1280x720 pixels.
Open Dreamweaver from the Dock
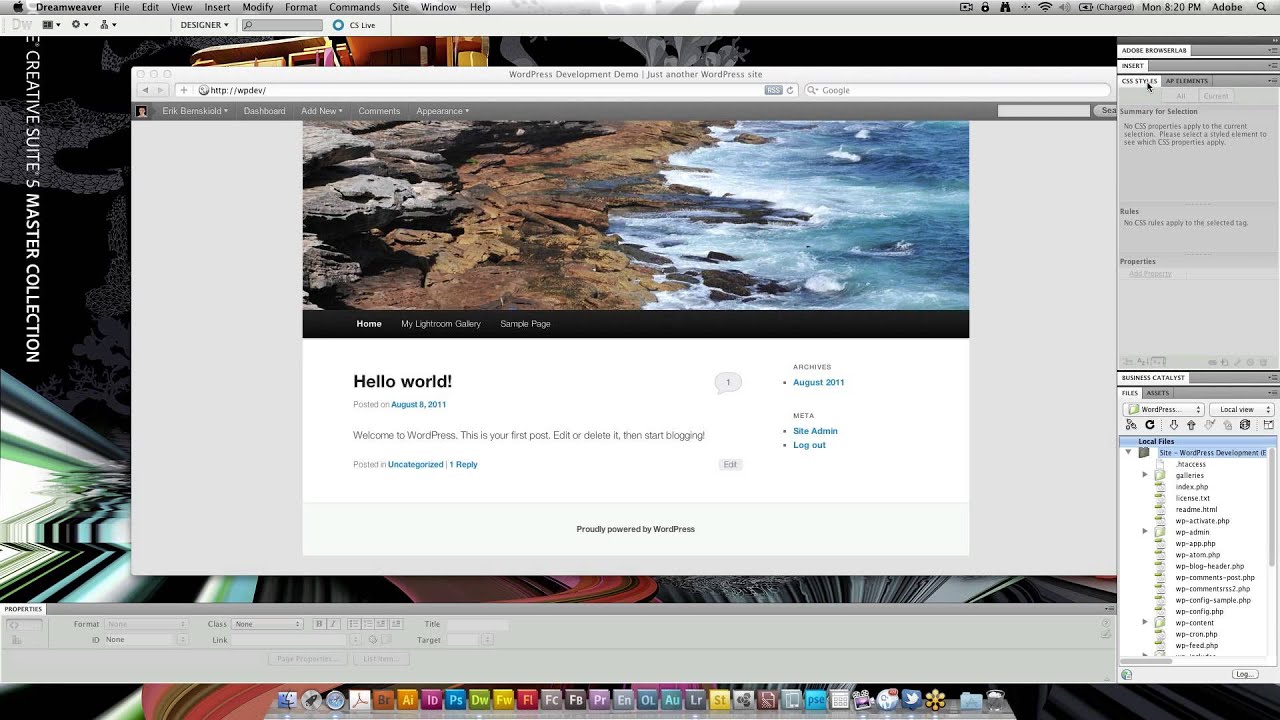click(480, 701)
